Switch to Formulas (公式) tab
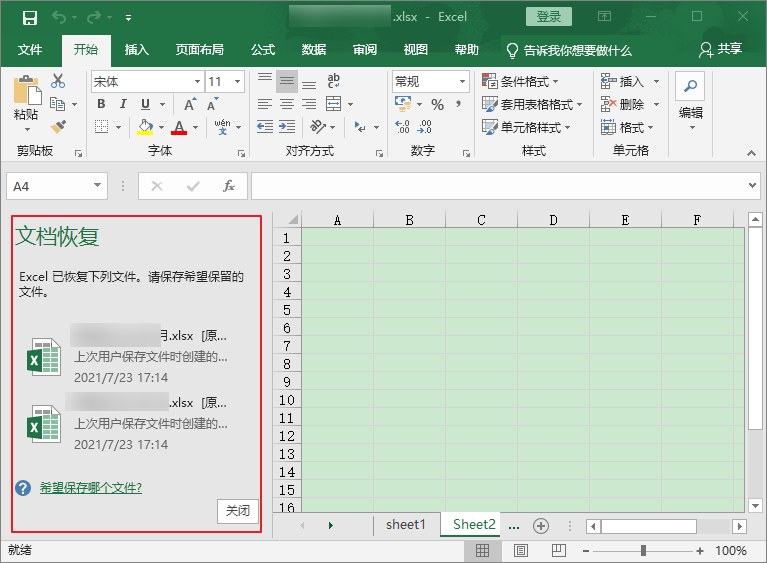 coord(263,50)
